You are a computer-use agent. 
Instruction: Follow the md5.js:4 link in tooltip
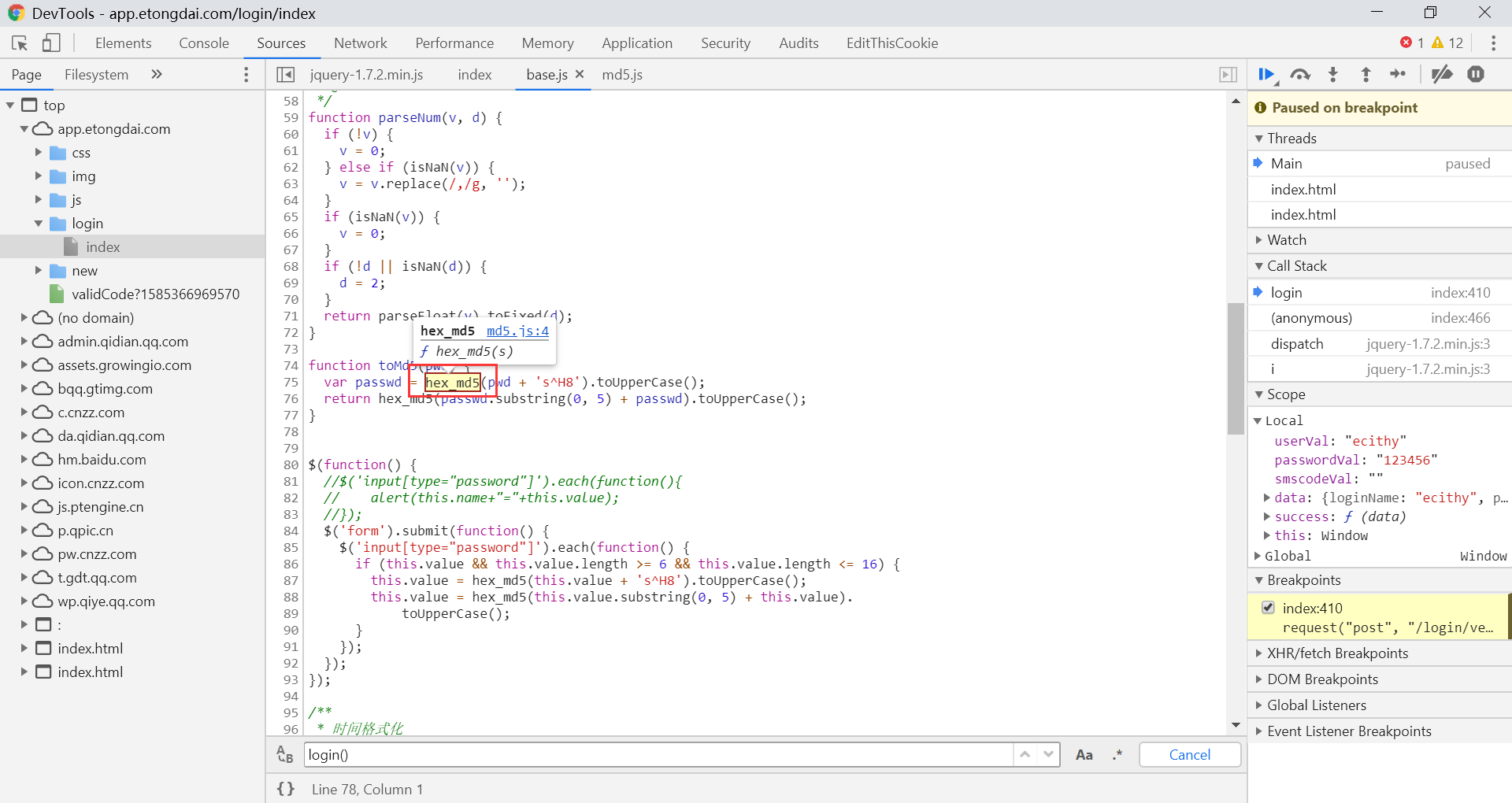tap(517, 331)
